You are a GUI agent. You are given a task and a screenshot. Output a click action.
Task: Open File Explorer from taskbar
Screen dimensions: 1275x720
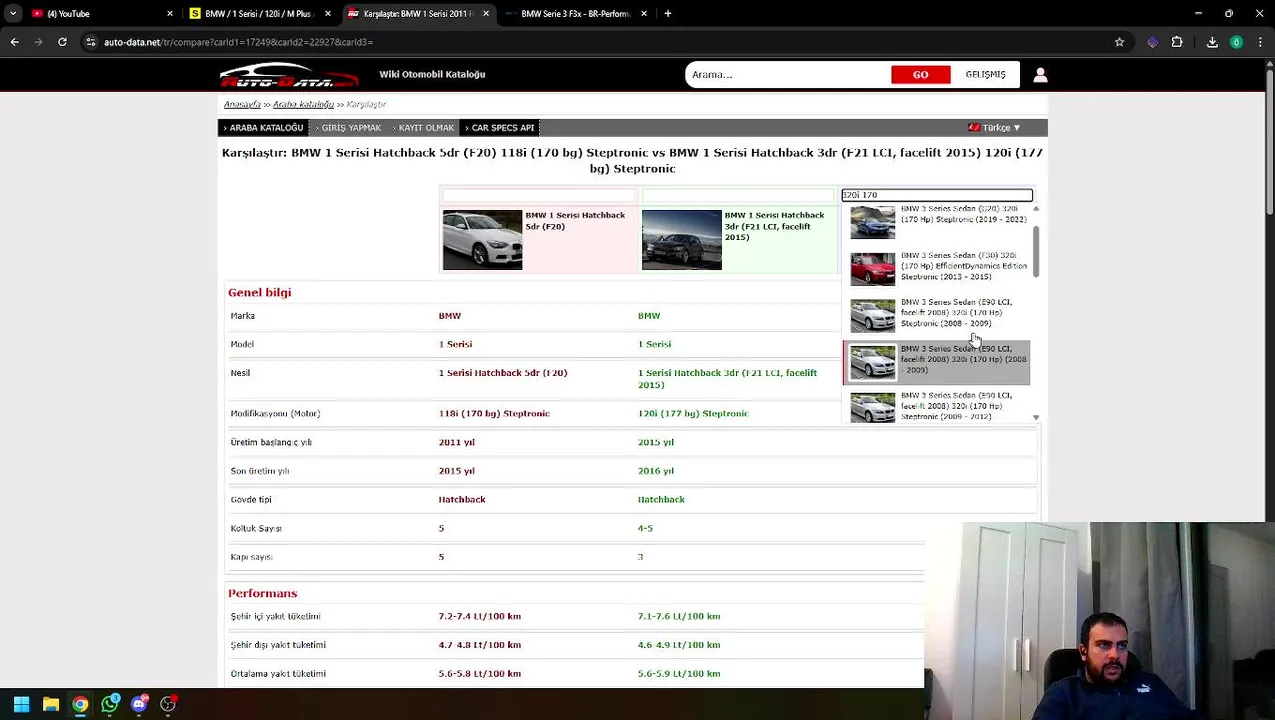click(51, 704)
